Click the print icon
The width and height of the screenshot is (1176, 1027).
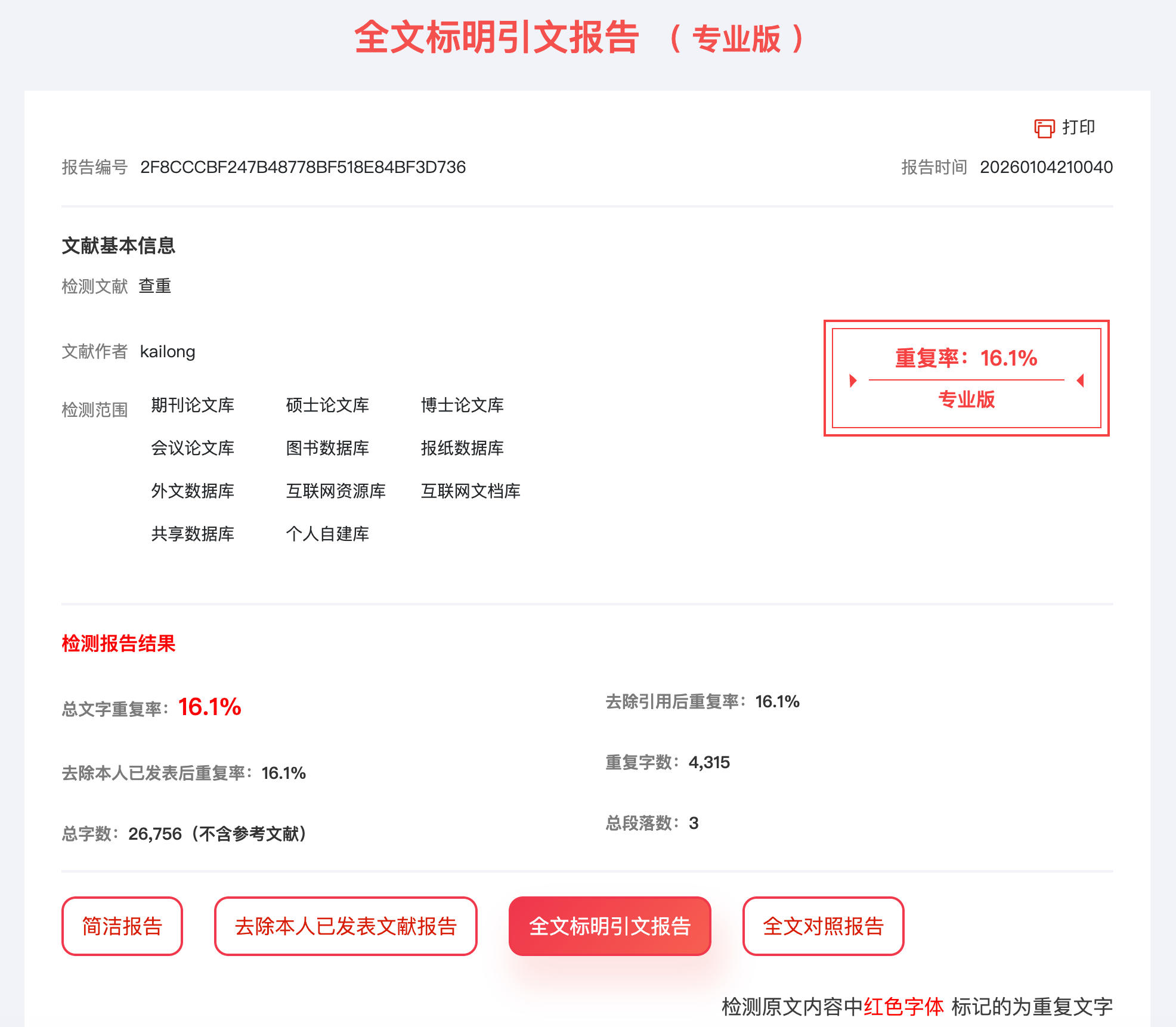[1044, 128]
